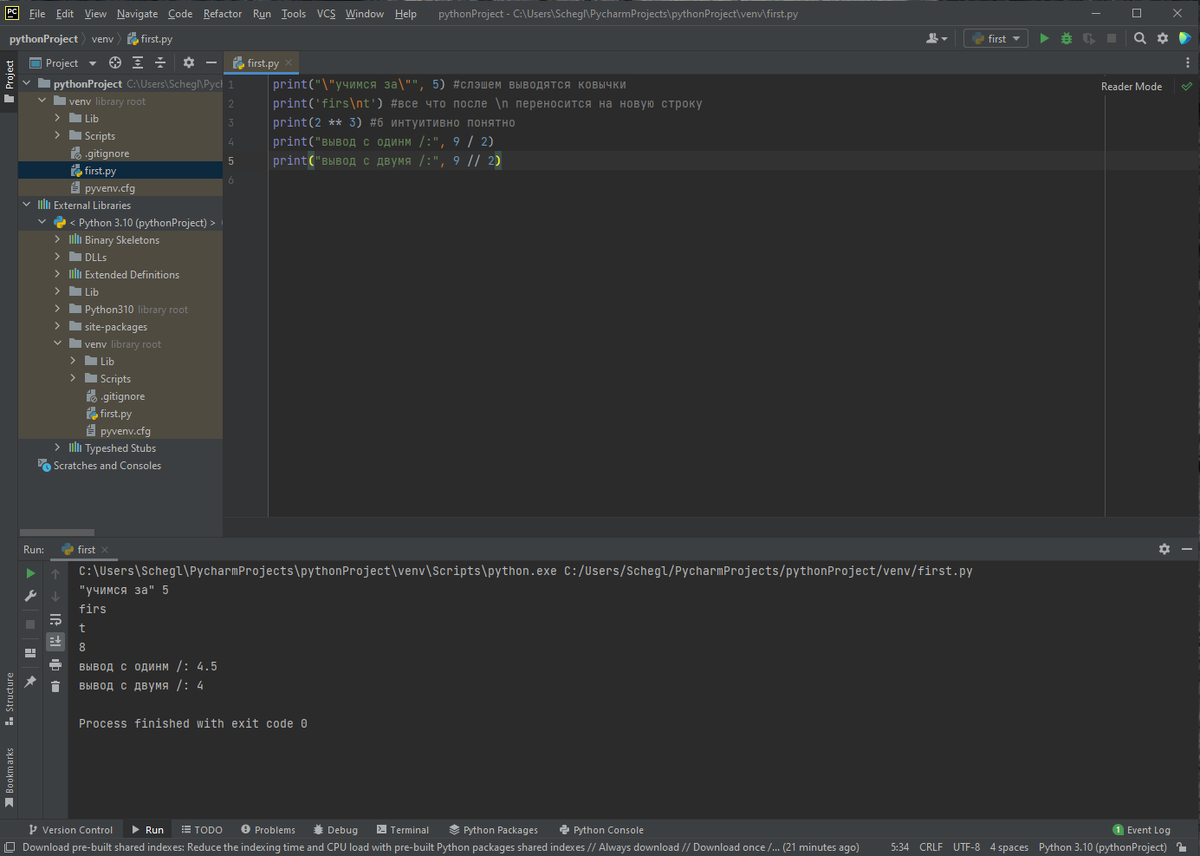Toggle scroll to end in Run console
This screenshot has height=856, width=1200.
click(x=56, y=641)
